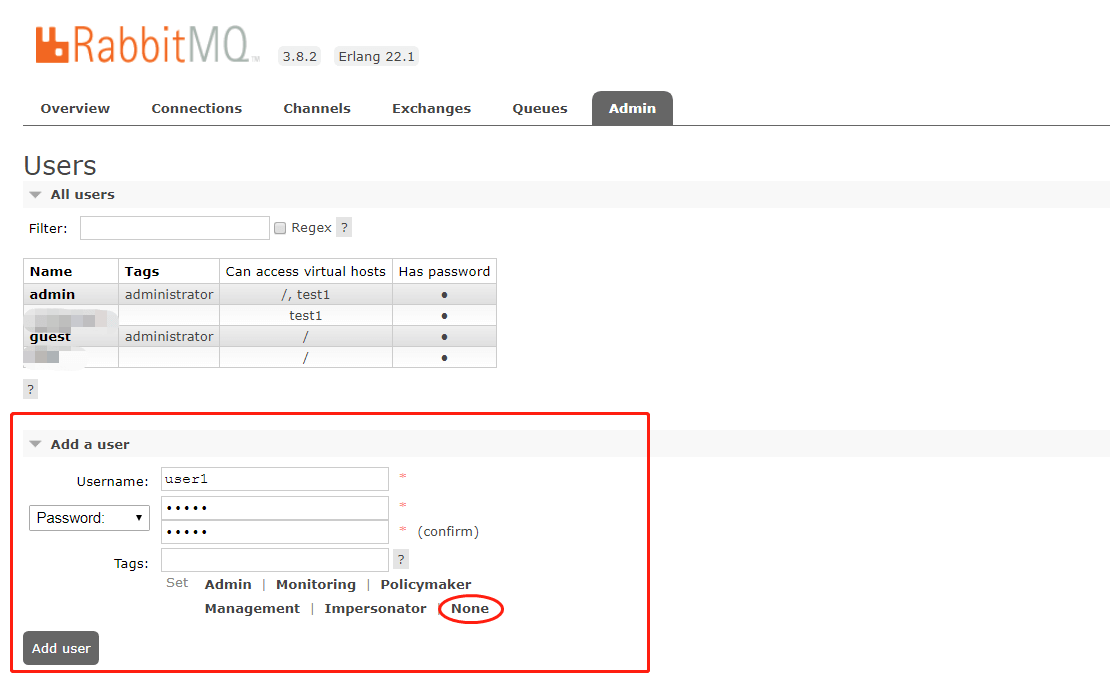This screenshot has height=676, width=1110.
Task: Open the guest user entry
Action: (50, 337)
